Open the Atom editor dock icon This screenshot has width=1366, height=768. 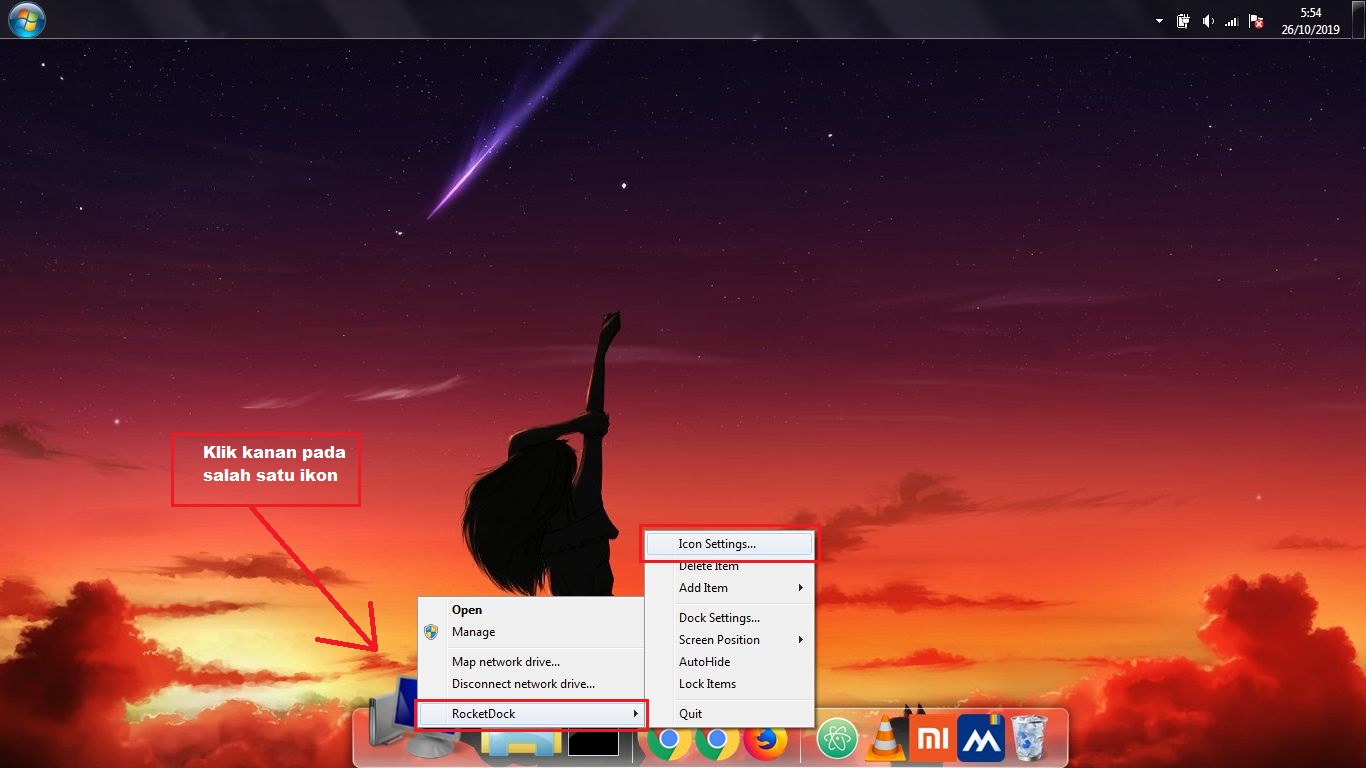pos(838,740)
